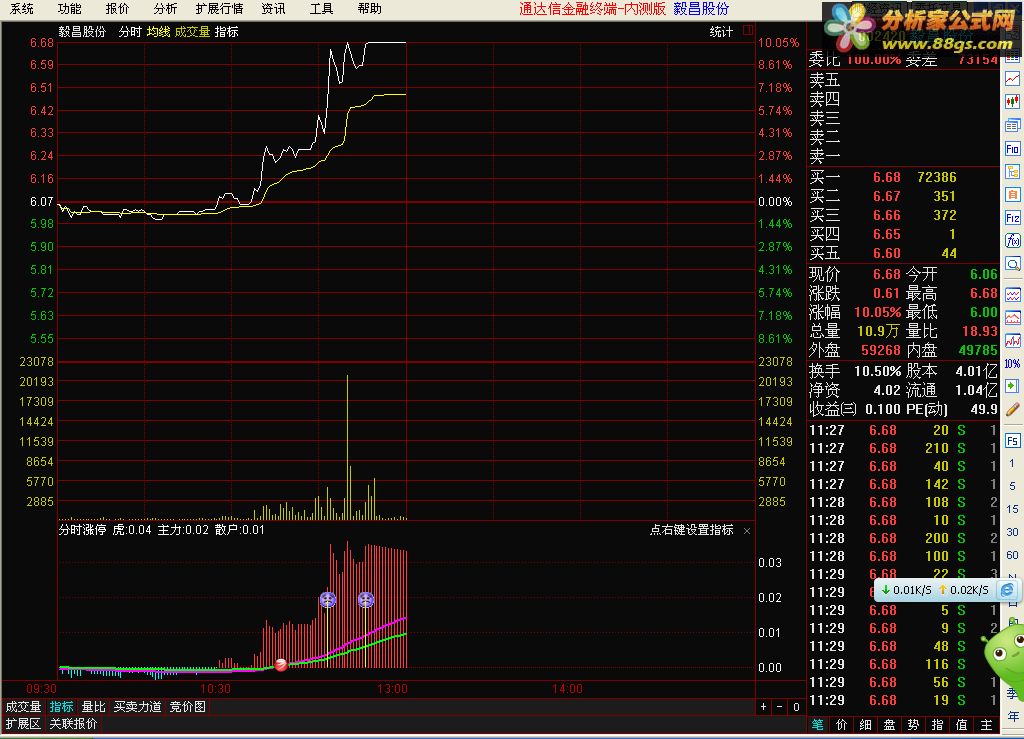Click the 0 reset pane button

coord(796,707)
